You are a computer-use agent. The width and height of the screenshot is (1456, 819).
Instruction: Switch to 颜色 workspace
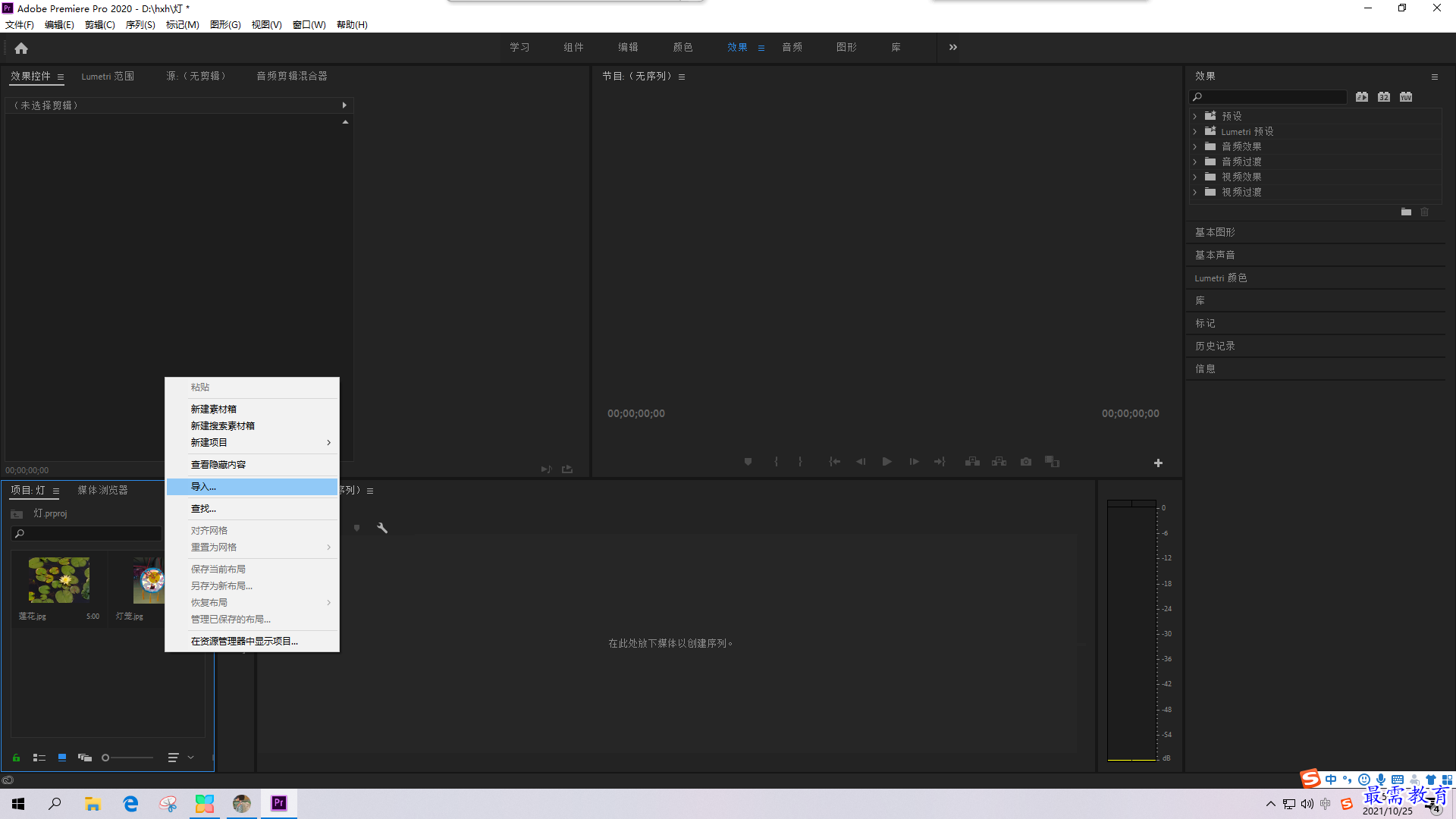tap(682, 47)
